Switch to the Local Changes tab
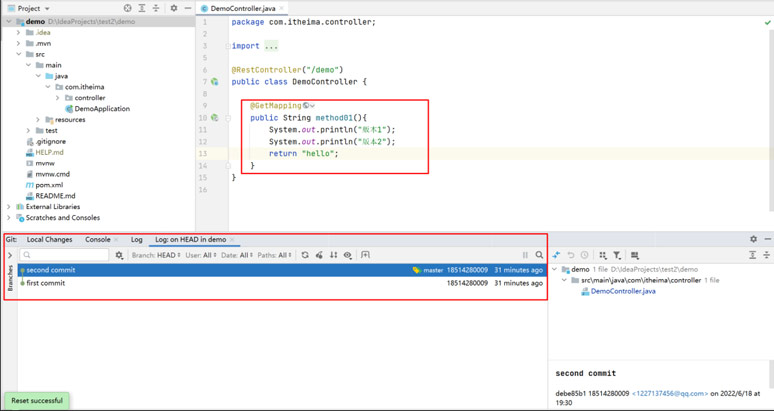Image resolution: width=774 pixels, height=411 pixels. [x=49, y=239]
